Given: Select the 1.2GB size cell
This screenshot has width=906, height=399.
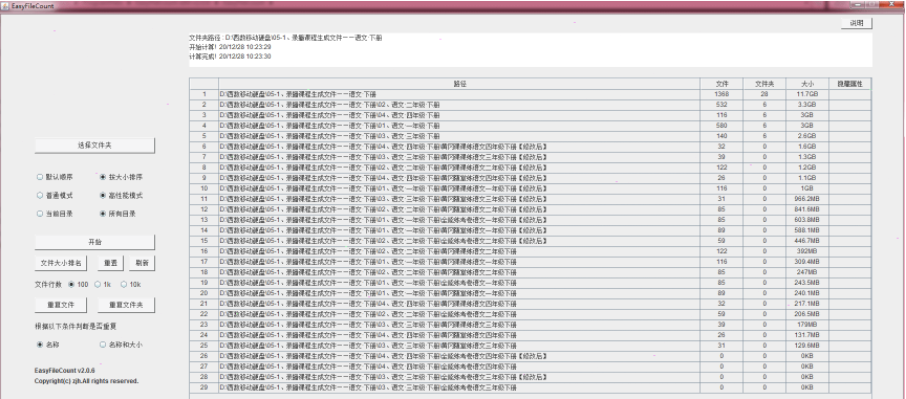Looking at the screenshot, I should coord(807,167).
